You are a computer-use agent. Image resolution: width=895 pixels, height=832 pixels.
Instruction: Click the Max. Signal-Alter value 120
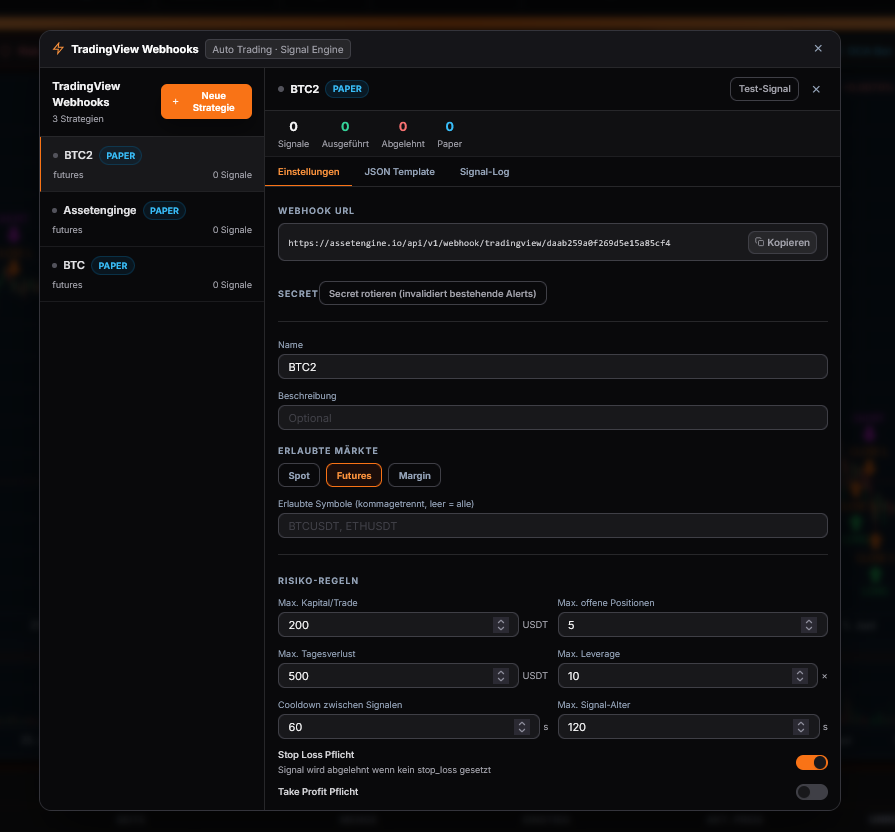(576, 726)
